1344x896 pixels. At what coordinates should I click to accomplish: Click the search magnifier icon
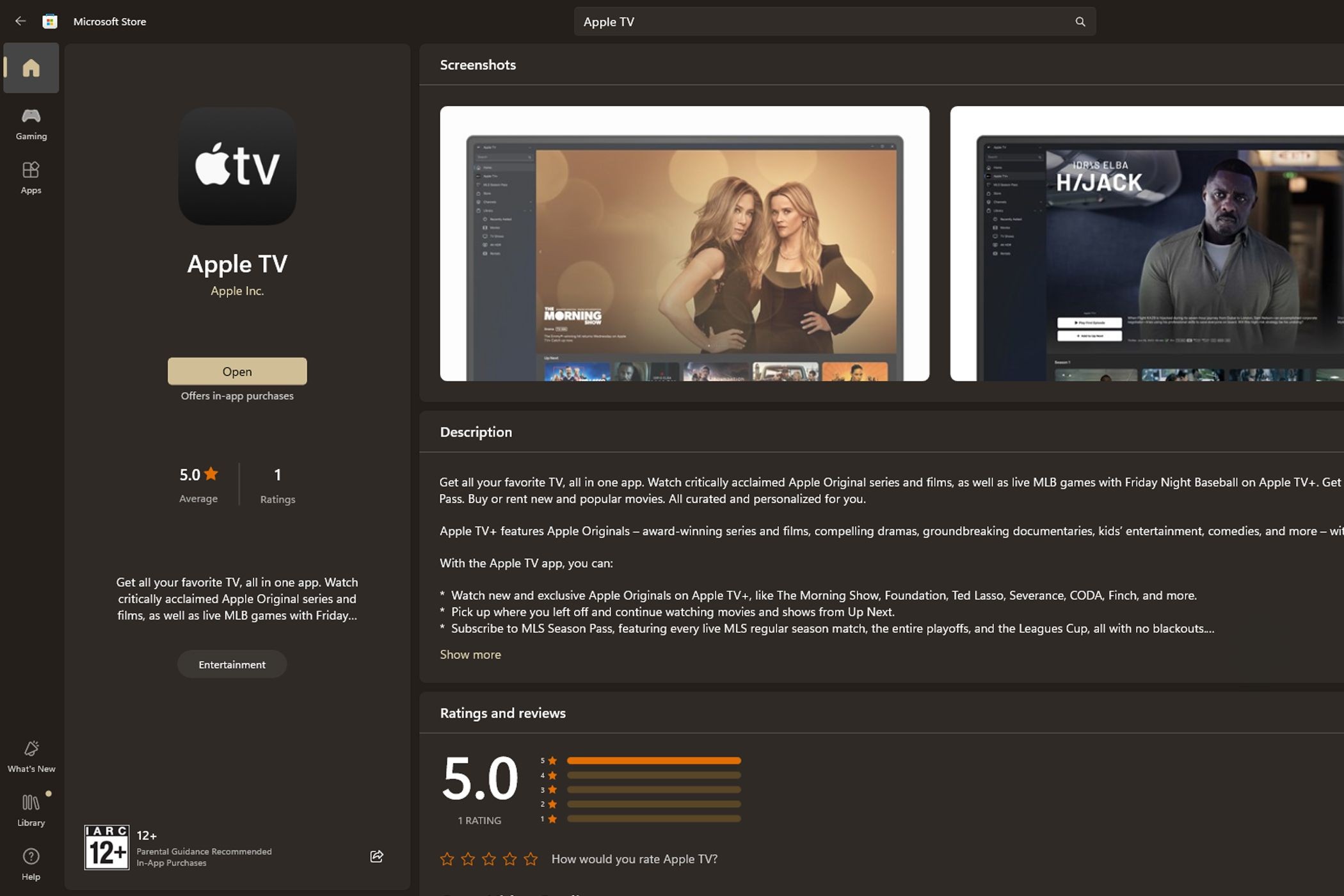1080,22
